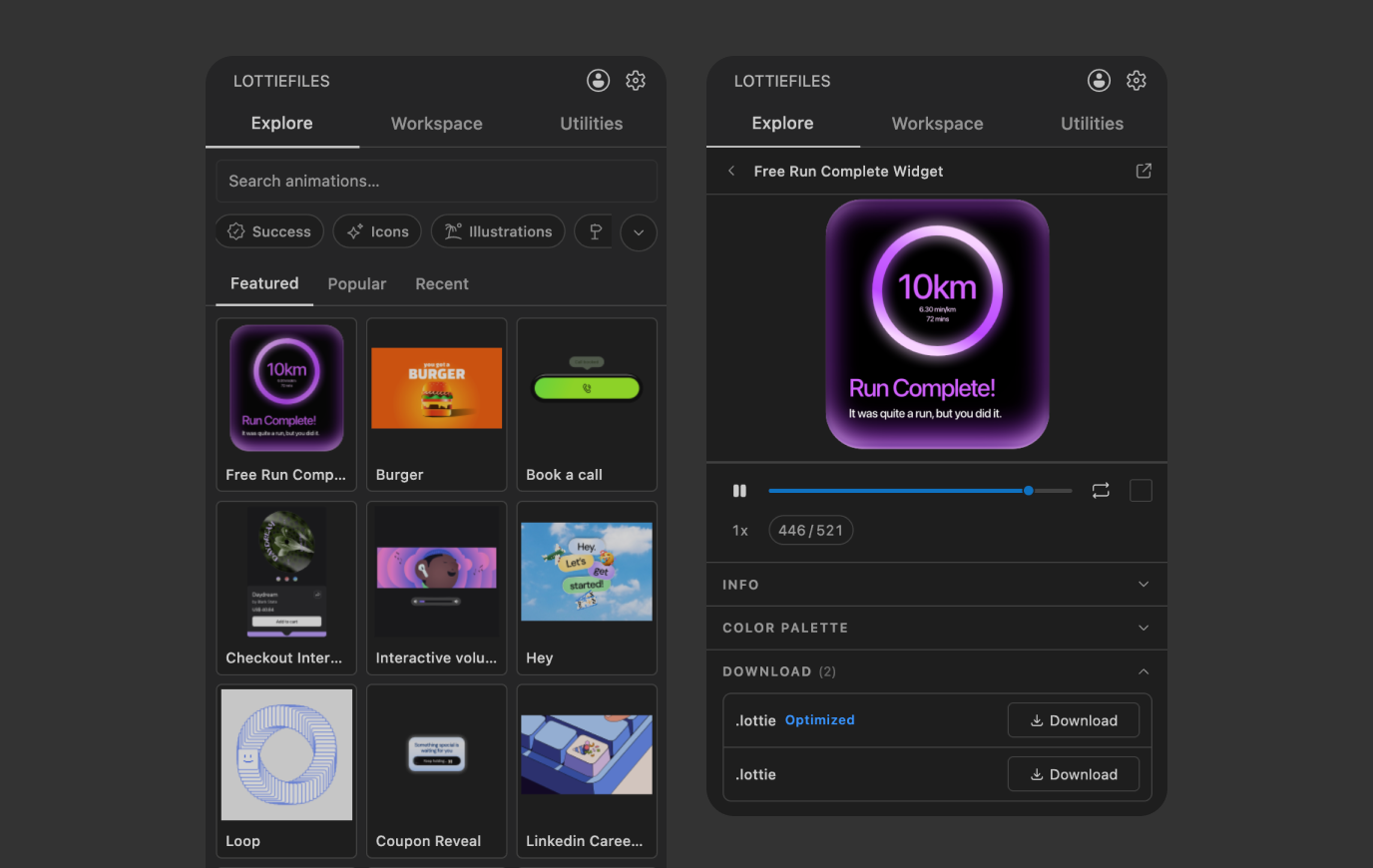Switch to Utilities tab in left panel
1373x868 pixels.
point(591,124)
